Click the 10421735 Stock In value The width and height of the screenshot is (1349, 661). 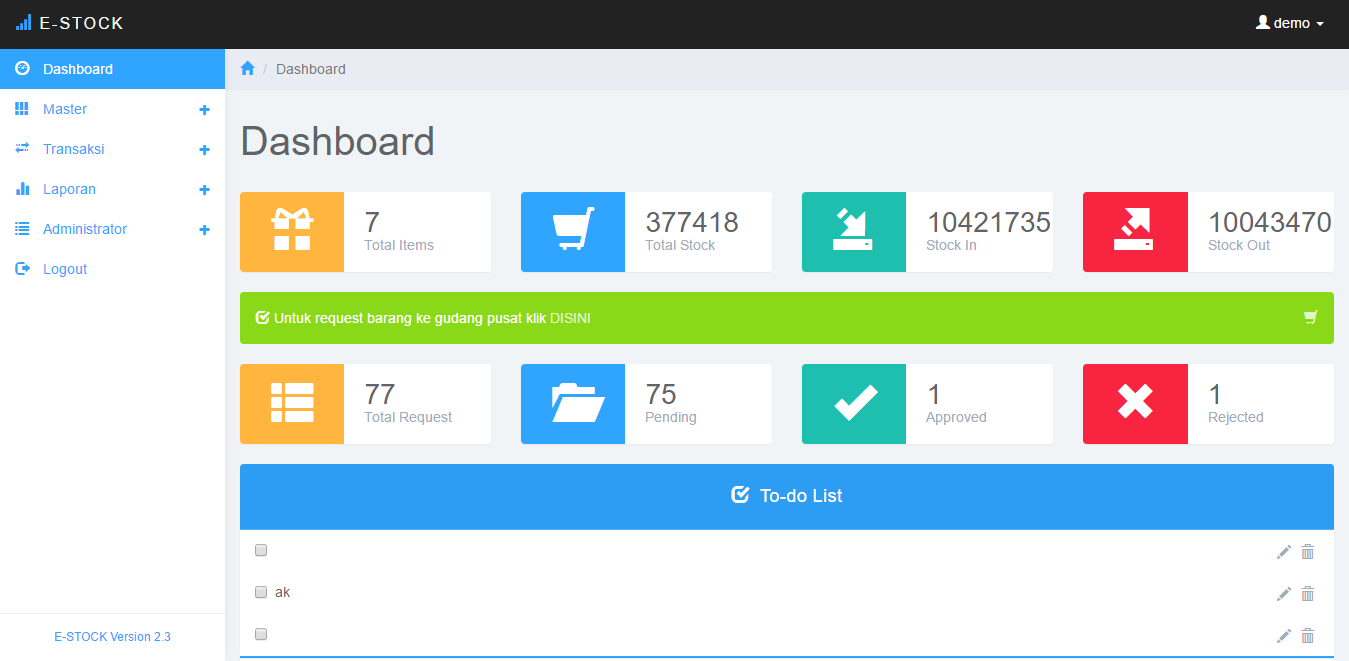point(989,222)
